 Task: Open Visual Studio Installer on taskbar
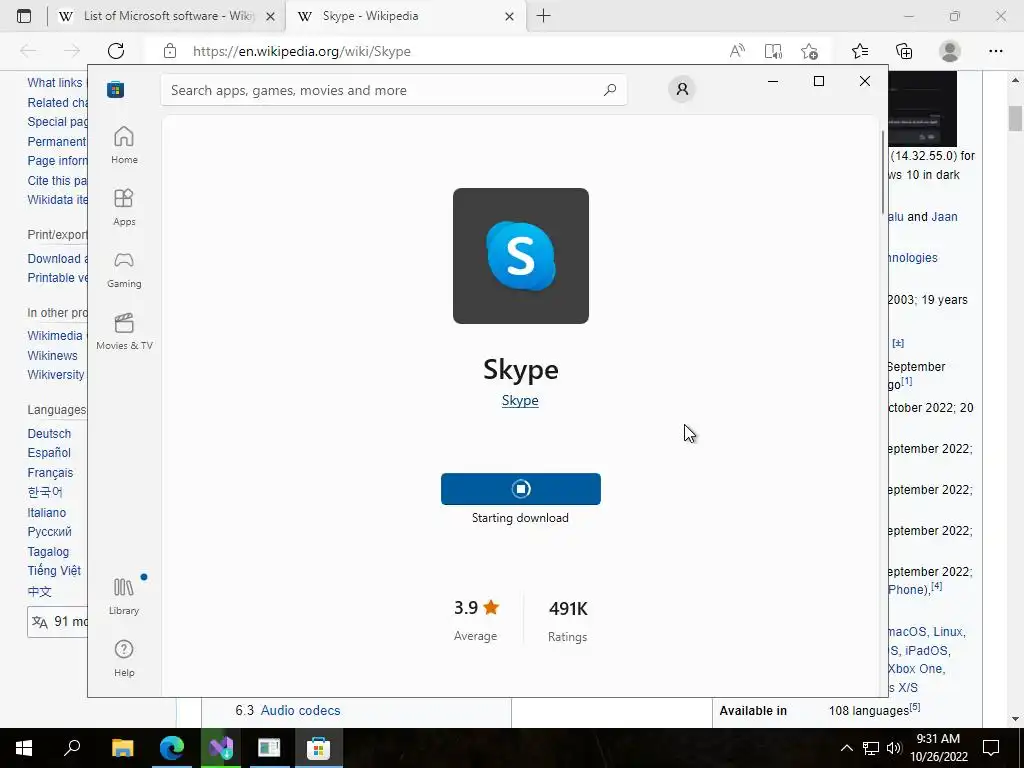(x=221, y=747)
